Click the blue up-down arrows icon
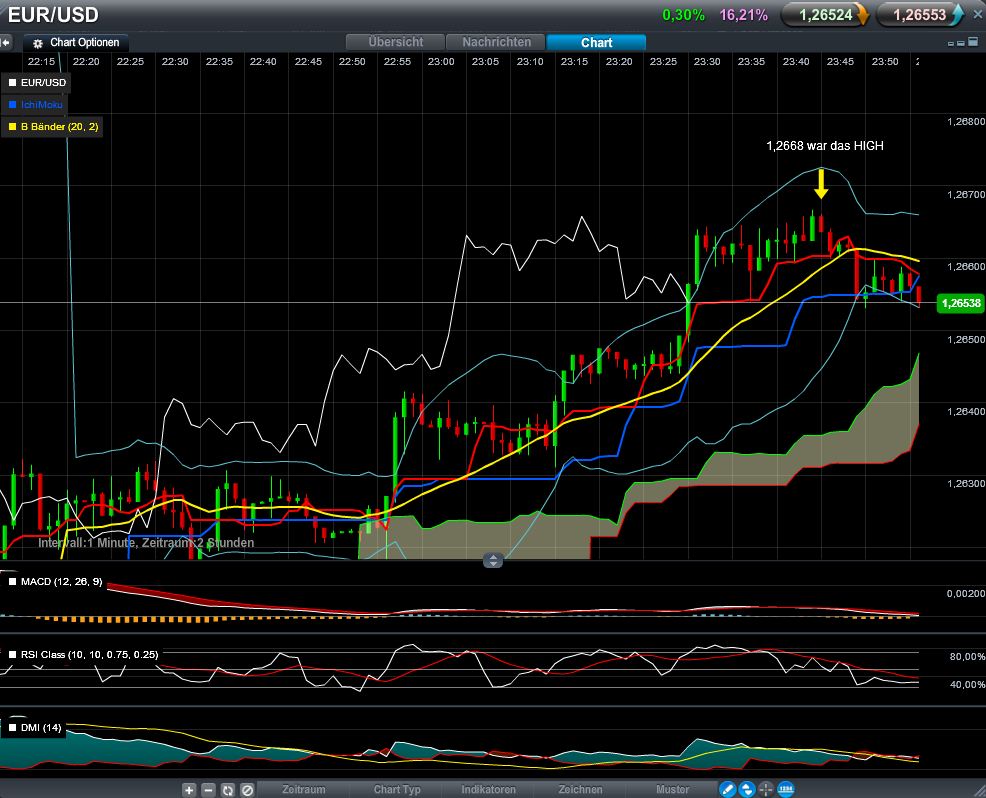986x798 pixels. (x=746, y=789)
